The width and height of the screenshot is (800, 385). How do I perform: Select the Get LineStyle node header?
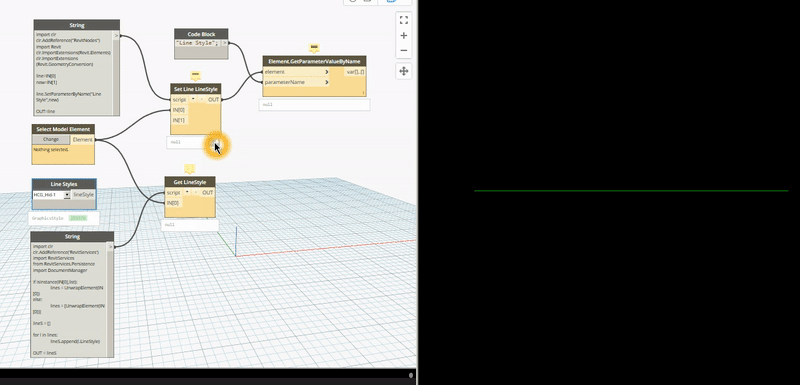pos(190,182)
